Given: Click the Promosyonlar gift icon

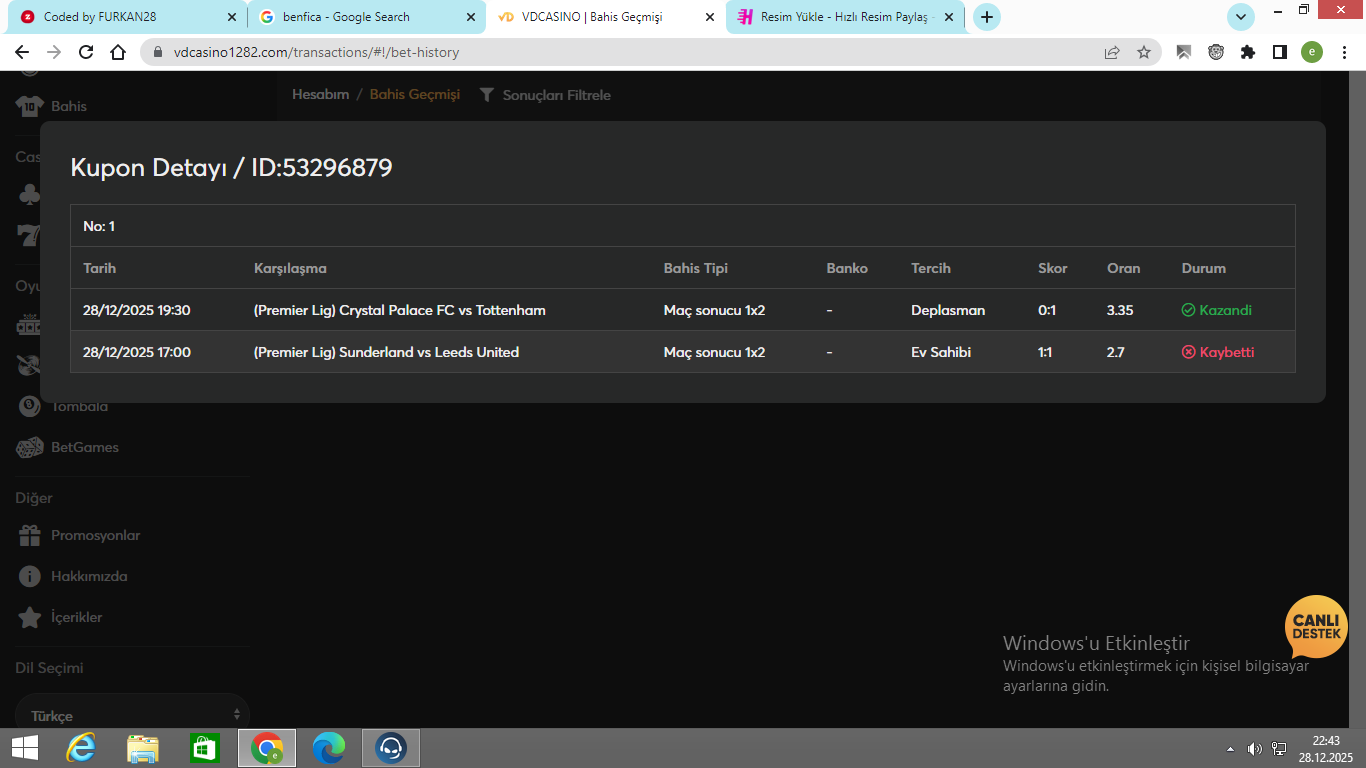Looking at the screenshot, I should point(30,535).
